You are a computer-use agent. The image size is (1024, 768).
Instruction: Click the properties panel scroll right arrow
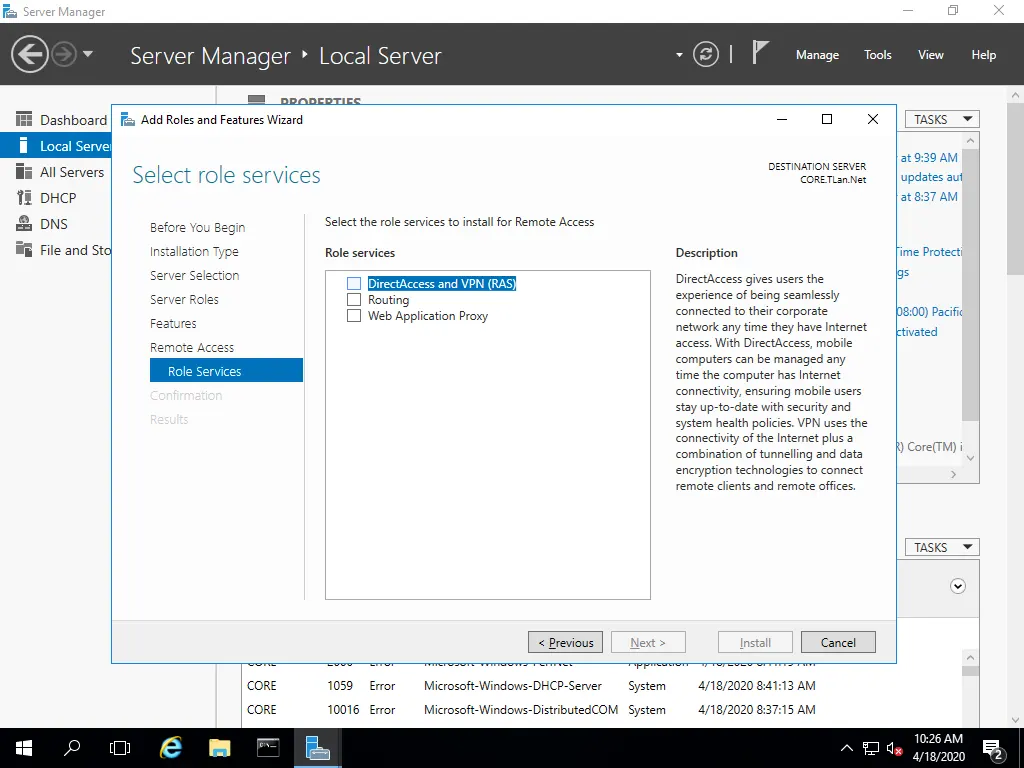pyautogui.click(x=953, y=474)
